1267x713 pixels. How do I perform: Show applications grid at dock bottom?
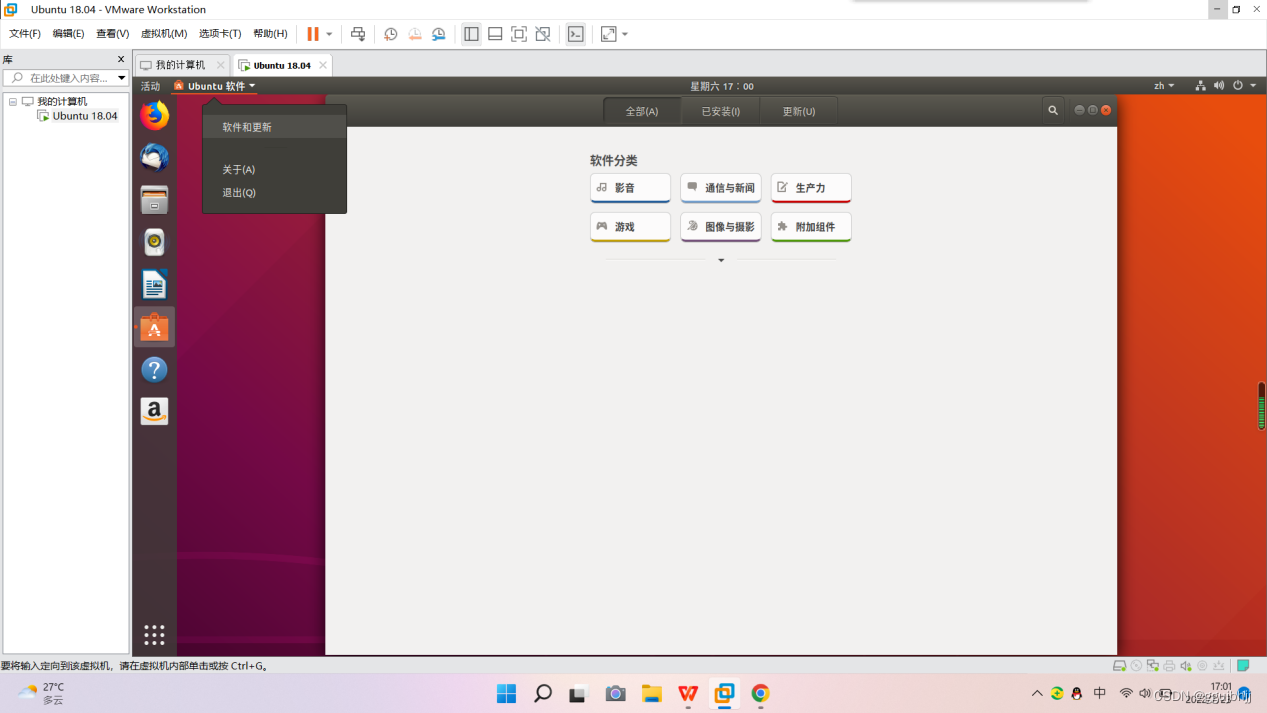click(x=154, y=635)
